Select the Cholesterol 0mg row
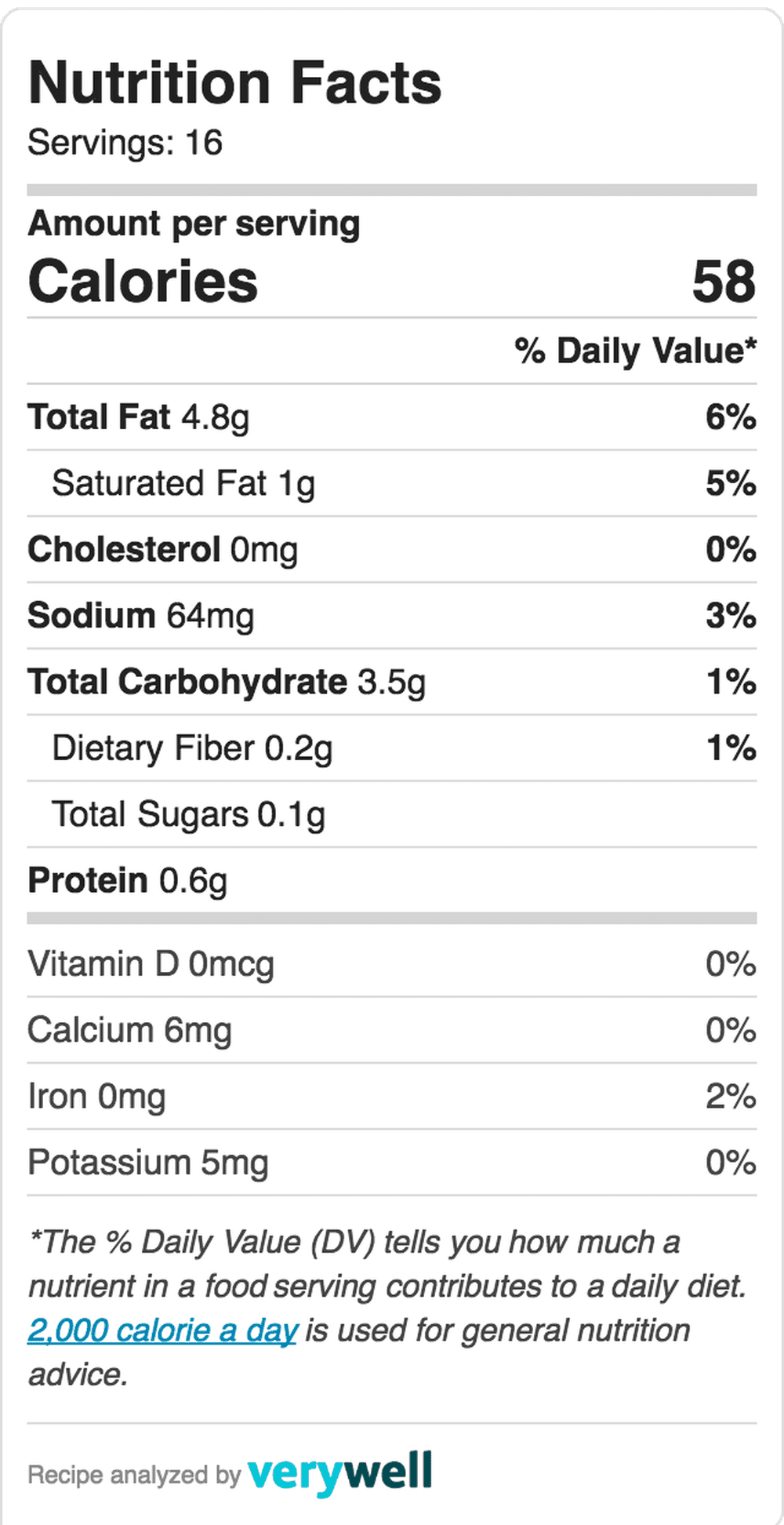Image resolution: width=784 pixels, height=1525 pixels. point(392,549)
